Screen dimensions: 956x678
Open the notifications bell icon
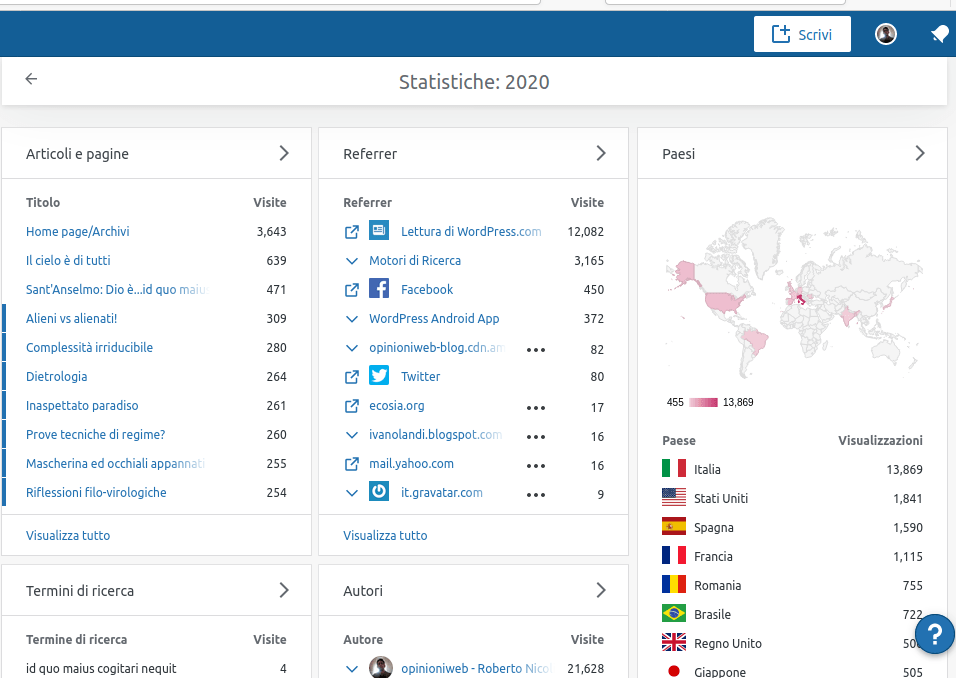coord(939,34)
